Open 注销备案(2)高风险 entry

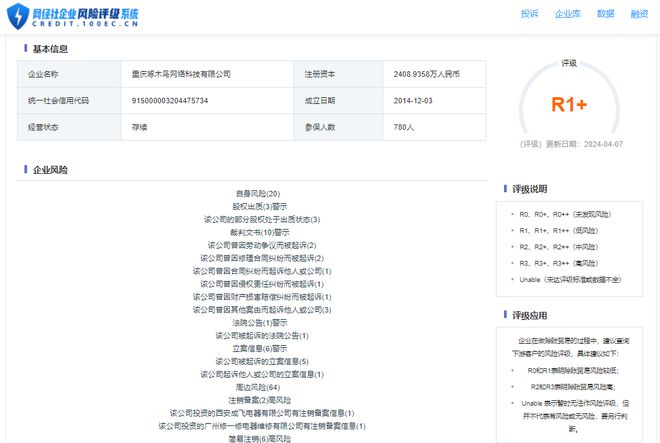[260, 400]
